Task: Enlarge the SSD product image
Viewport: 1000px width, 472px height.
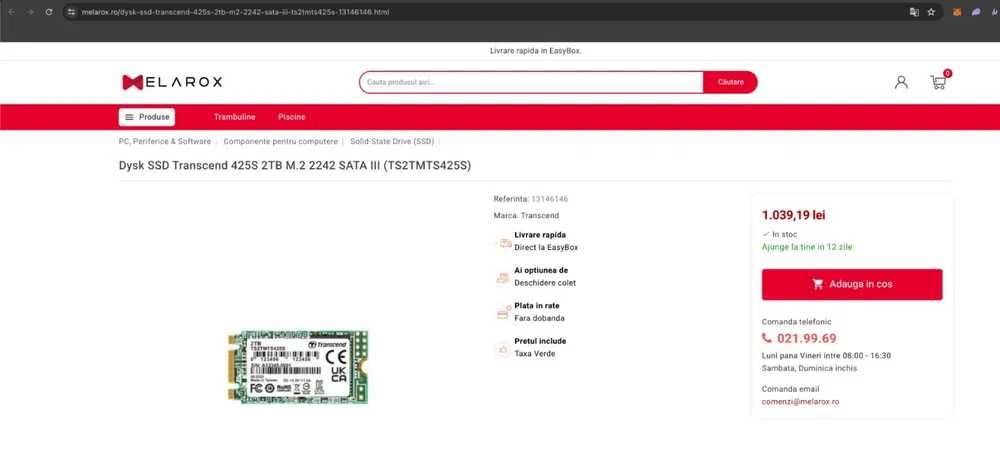Action: (x=298, y=367)
